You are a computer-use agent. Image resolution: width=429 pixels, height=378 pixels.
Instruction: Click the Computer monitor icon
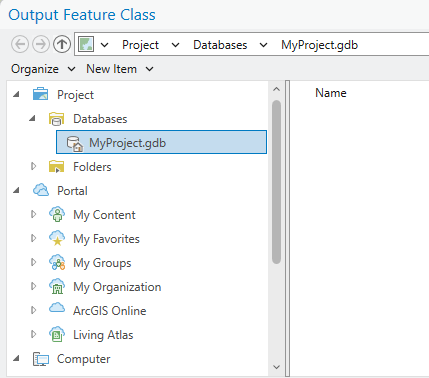point(41,359)
